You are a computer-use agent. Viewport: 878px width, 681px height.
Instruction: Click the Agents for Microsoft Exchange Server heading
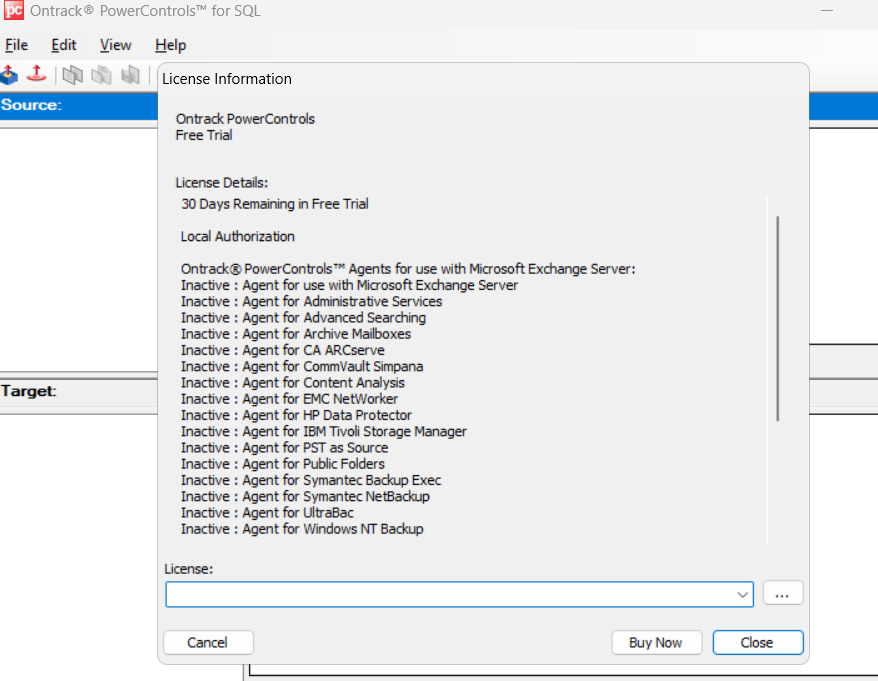[x=408, y=269]
